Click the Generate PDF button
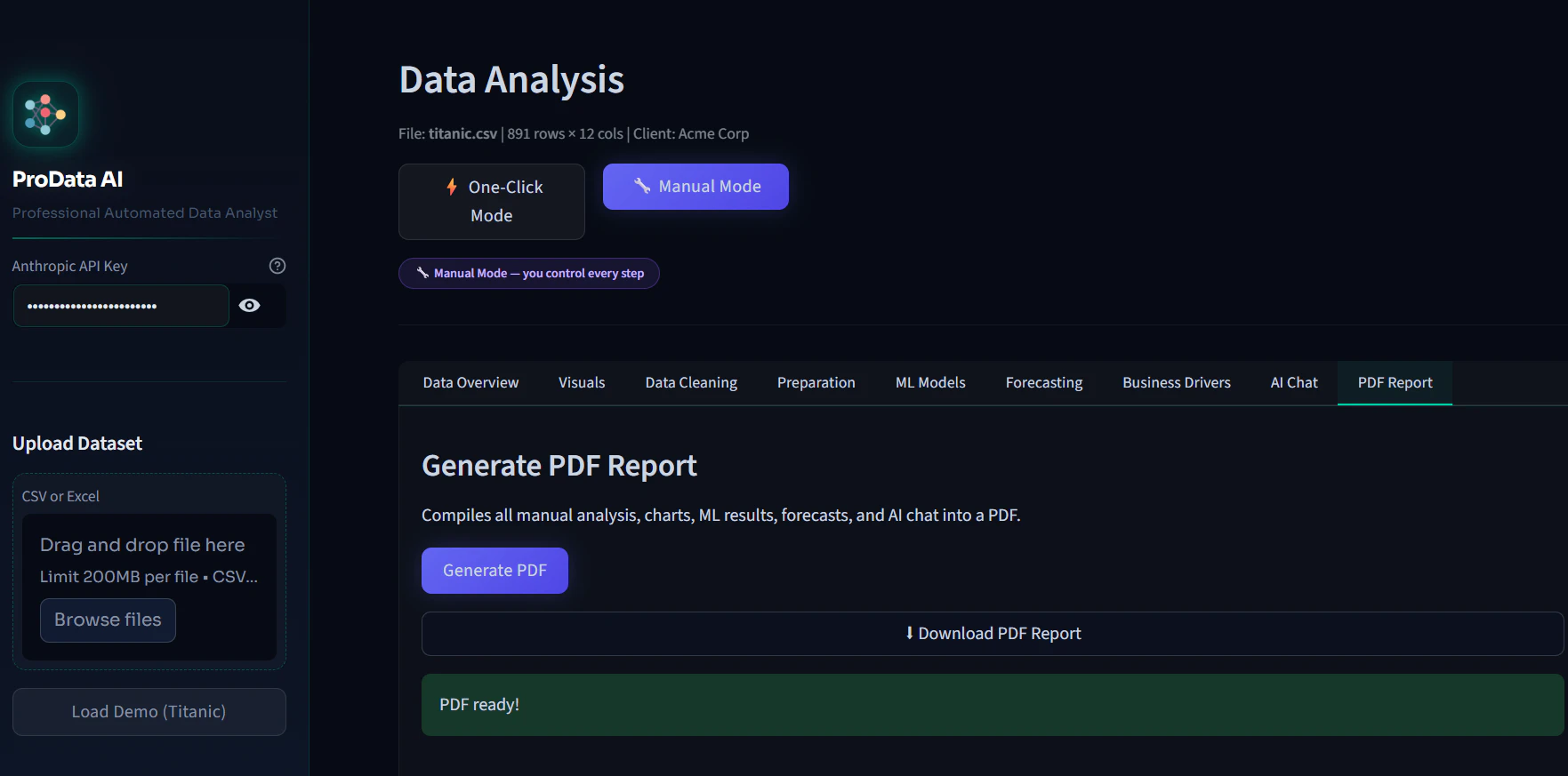The height and width of the screenshot is (776, 1568). (495, 571)
